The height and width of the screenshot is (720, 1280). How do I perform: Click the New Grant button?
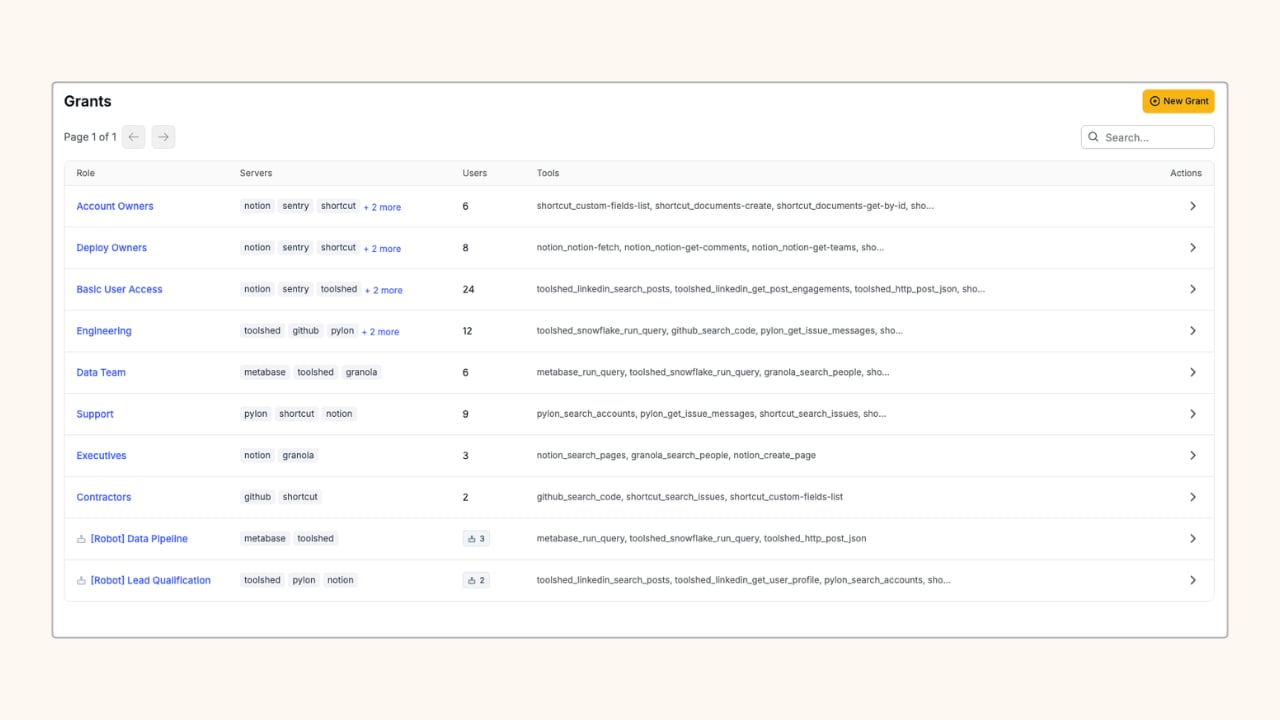[x=1178, y=101]
